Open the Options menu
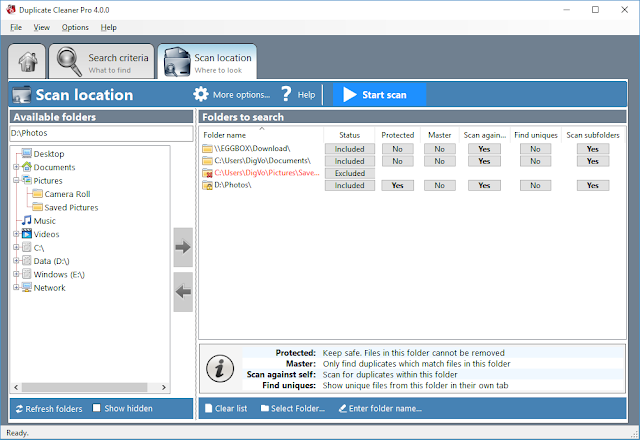Viewport: 640px width, 440px height. pyautogui.click(x=75, y=27)
